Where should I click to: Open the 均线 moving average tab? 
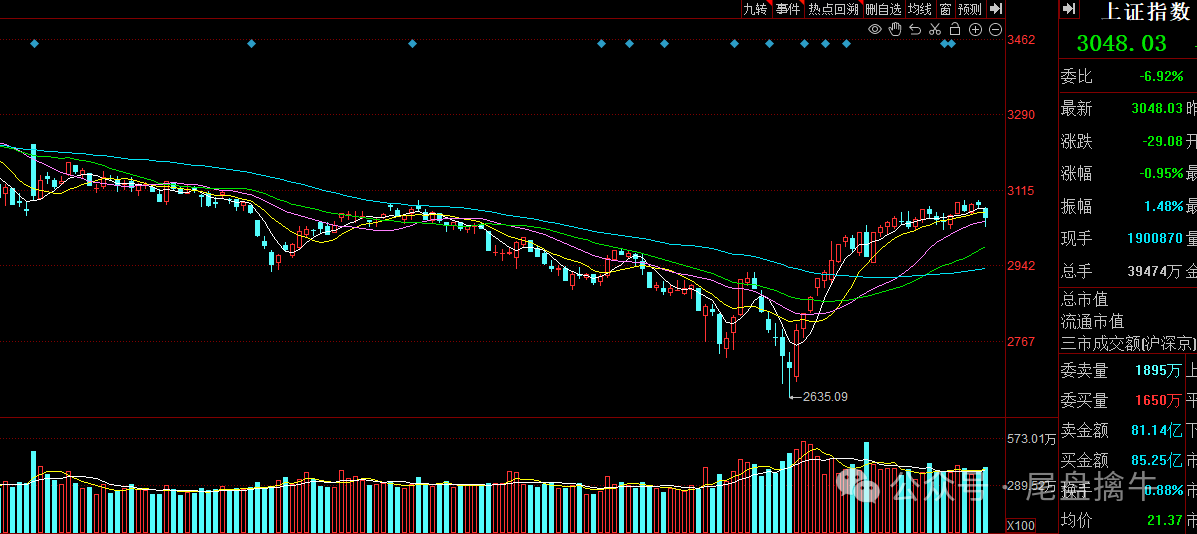pyautogui.click(x=920, y=9)
